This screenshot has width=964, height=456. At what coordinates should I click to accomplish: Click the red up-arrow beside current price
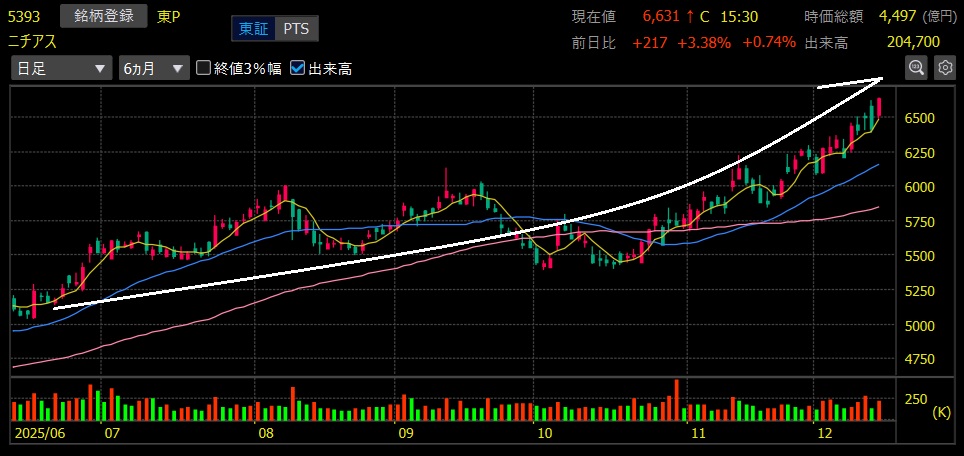coord(689,16)
